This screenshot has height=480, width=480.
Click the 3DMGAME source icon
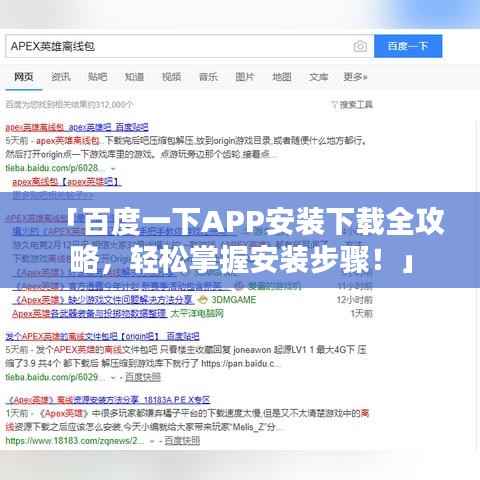tap(202, 300)
